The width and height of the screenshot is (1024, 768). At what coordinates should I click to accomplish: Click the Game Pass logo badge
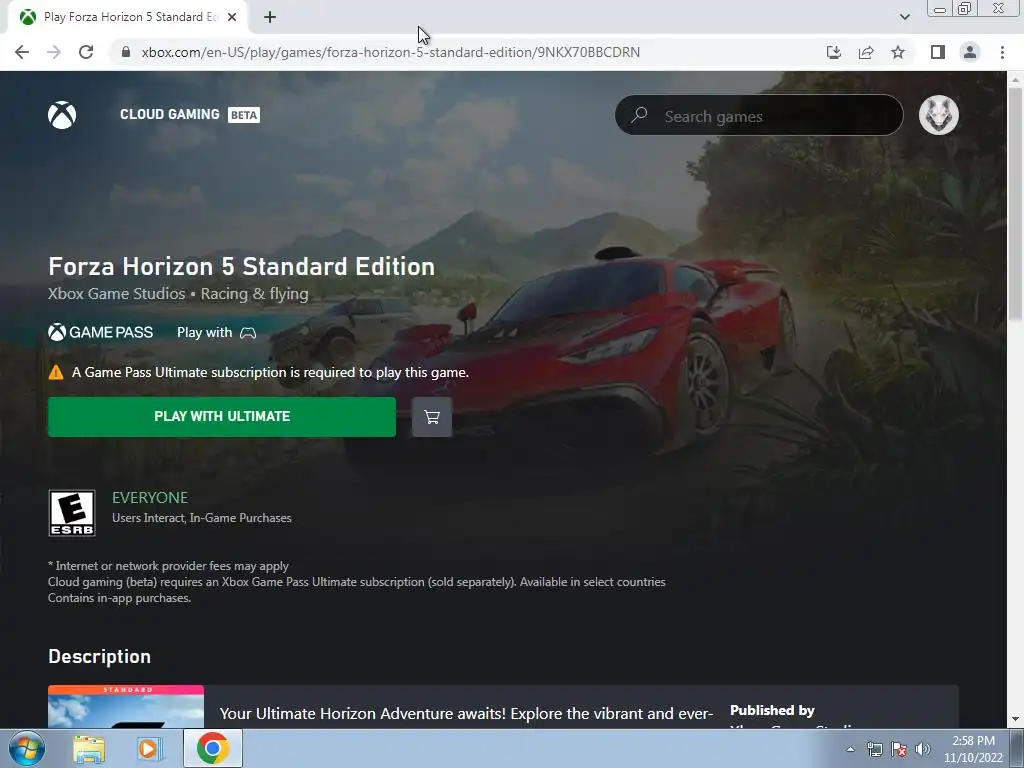[x=101, y=332]
